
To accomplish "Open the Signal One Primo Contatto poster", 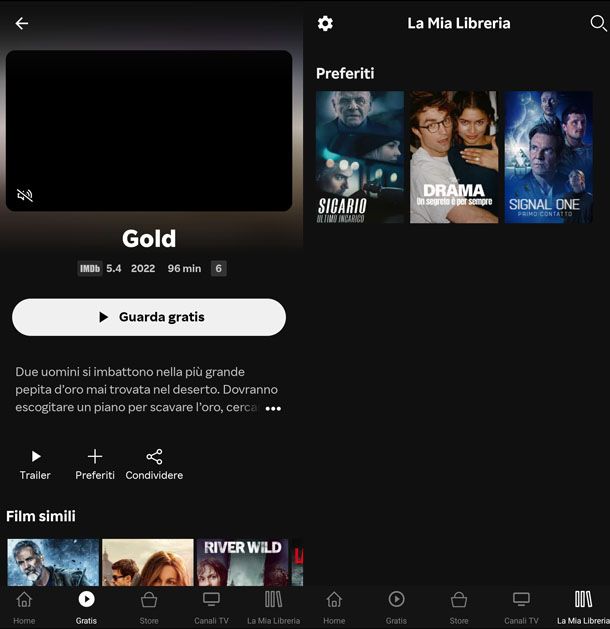I will (548, 157).
